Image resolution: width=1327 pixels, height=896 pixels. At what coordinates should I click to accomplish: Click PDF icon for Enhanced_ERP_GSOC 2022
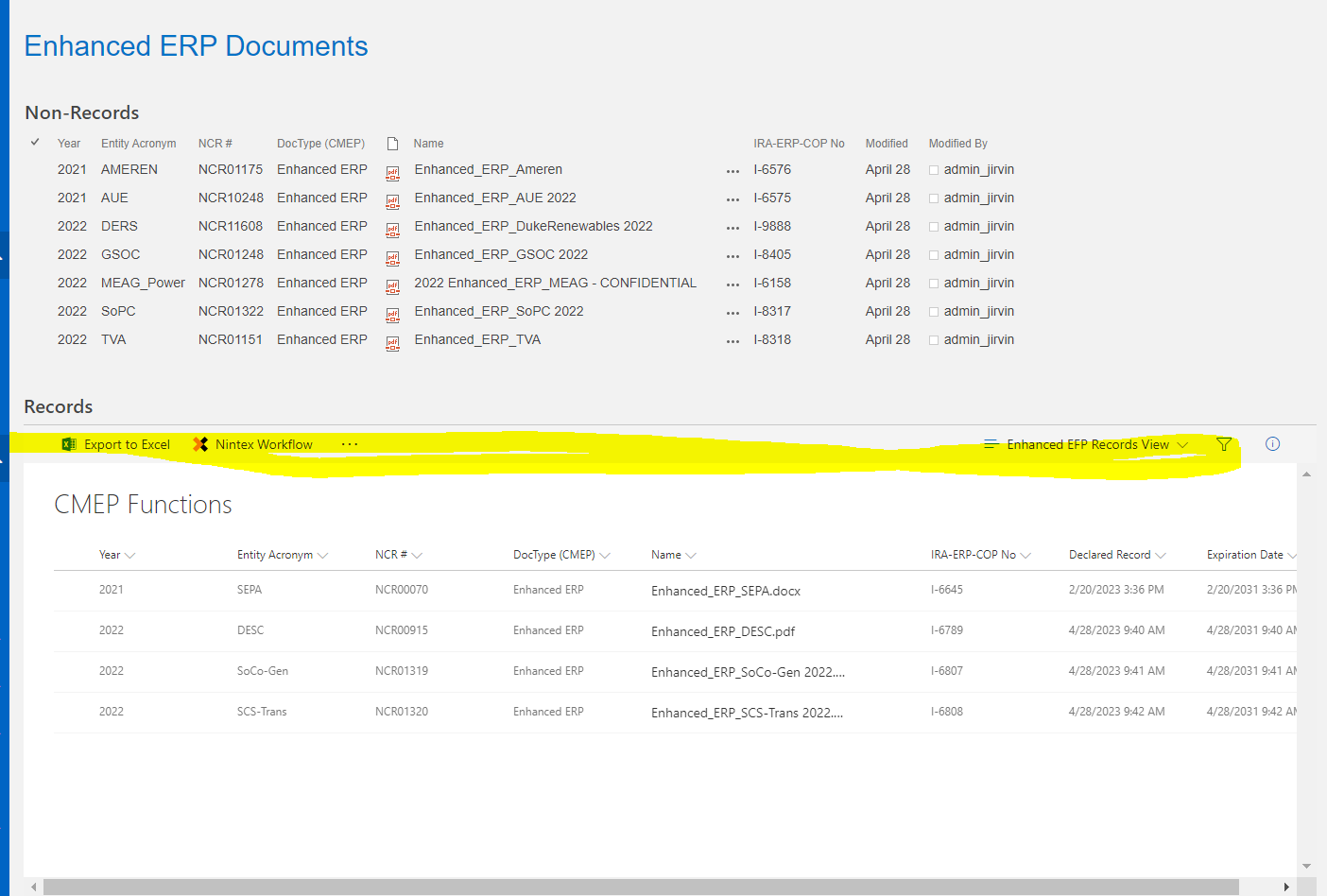tap(392, 257)
